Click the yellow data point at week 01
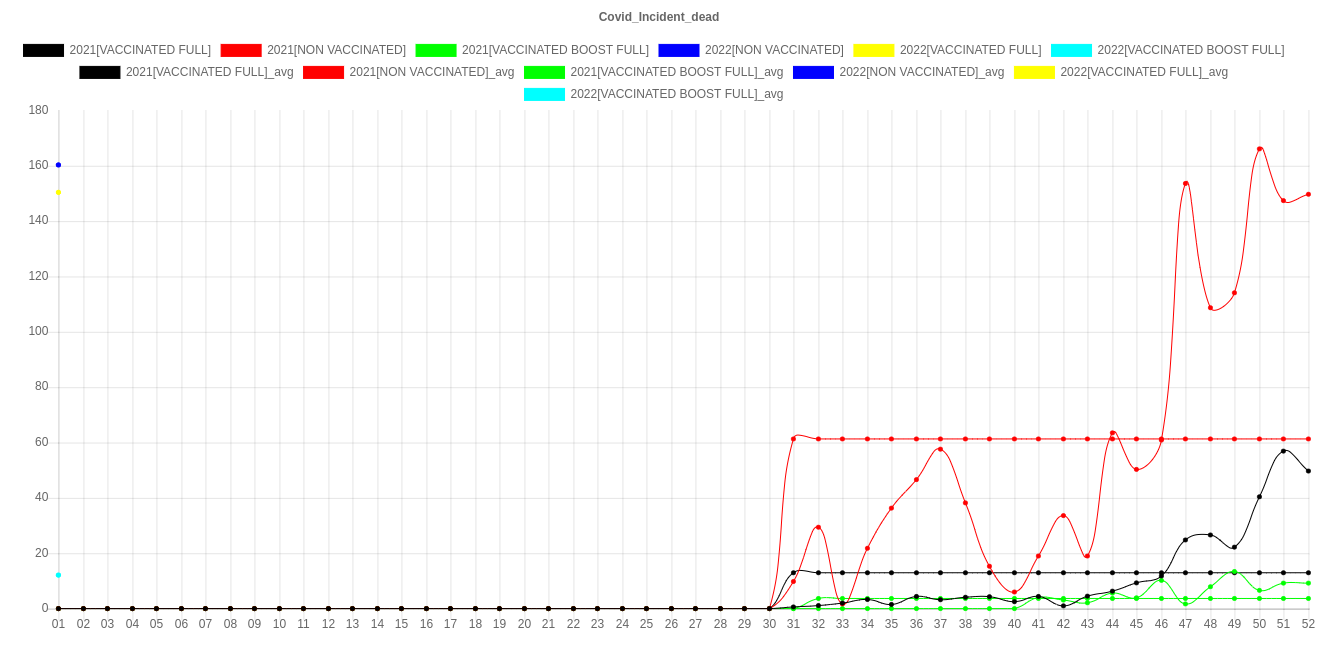 [58, 192]
